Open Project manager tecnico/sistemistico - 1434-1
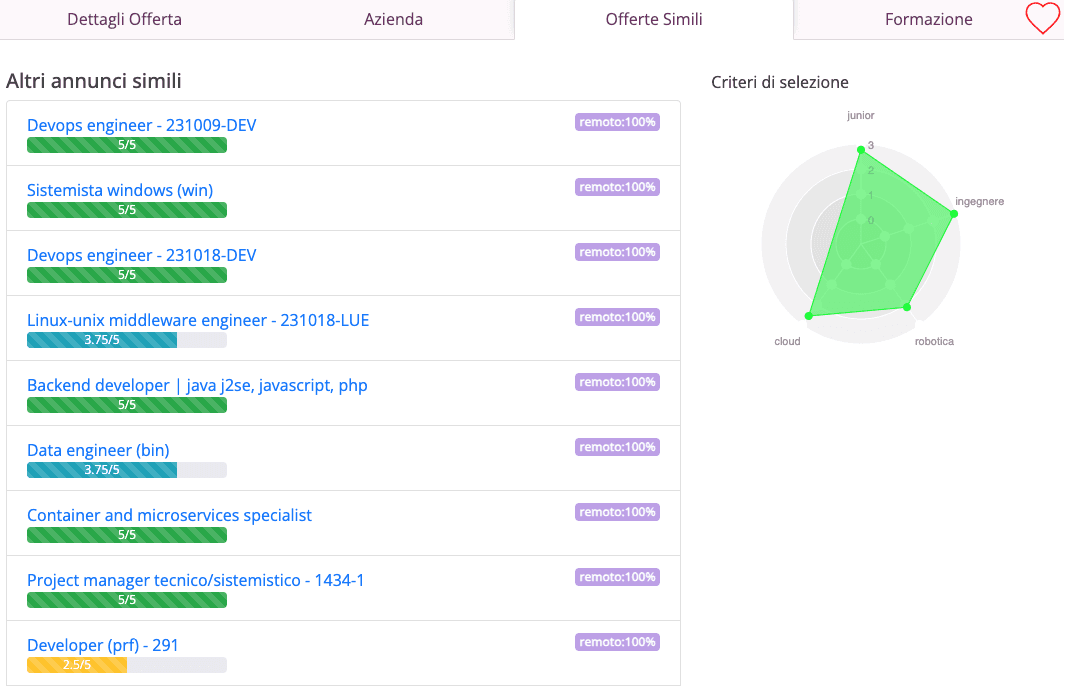 pyautogui.click(x=195, y=580)
